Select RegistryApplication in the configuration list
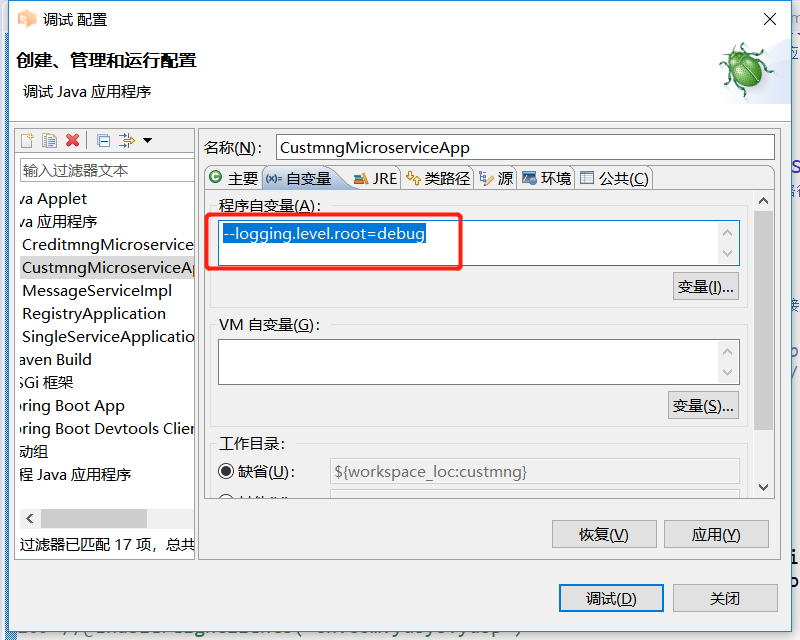800x640 pixels. [x=95, y=313]
